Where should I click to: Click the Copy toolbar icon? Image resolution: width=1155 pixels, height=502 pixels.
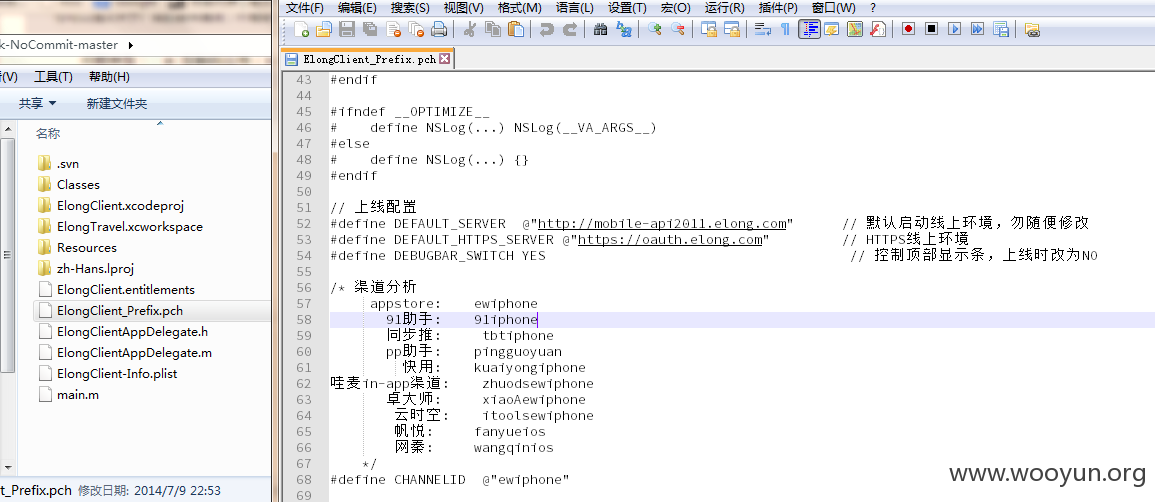point(493,29)
